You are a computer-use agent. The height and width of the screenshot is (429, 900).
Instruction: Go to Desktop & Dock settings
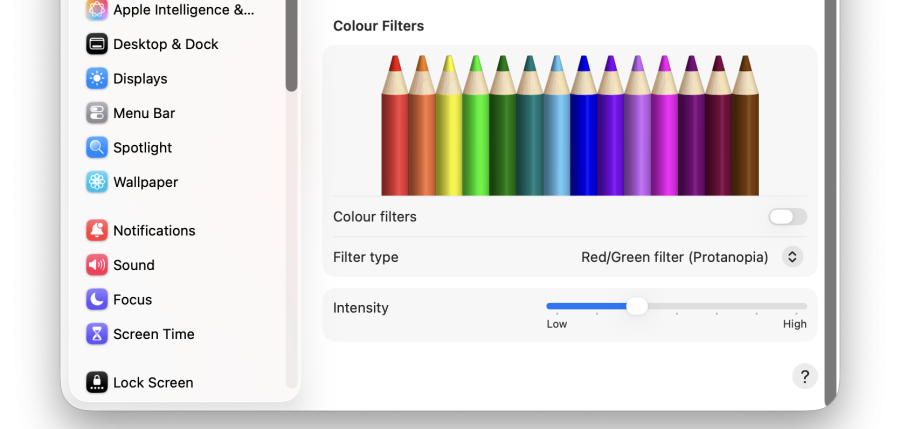pos(165,44)
